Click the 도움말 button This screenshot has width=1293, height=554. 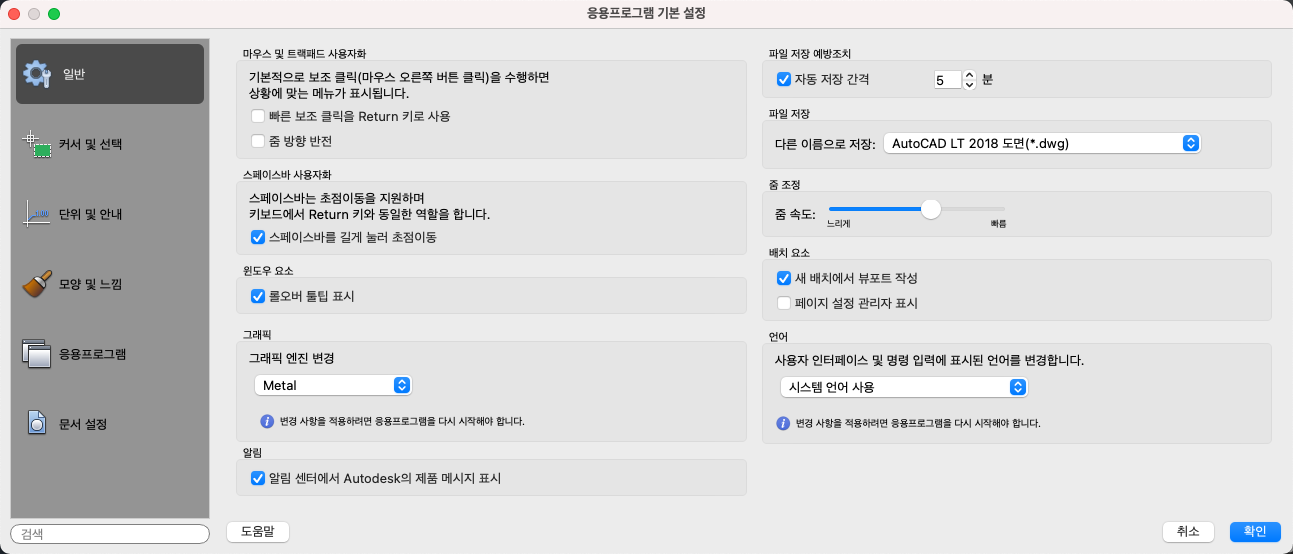tap(258, 532)
